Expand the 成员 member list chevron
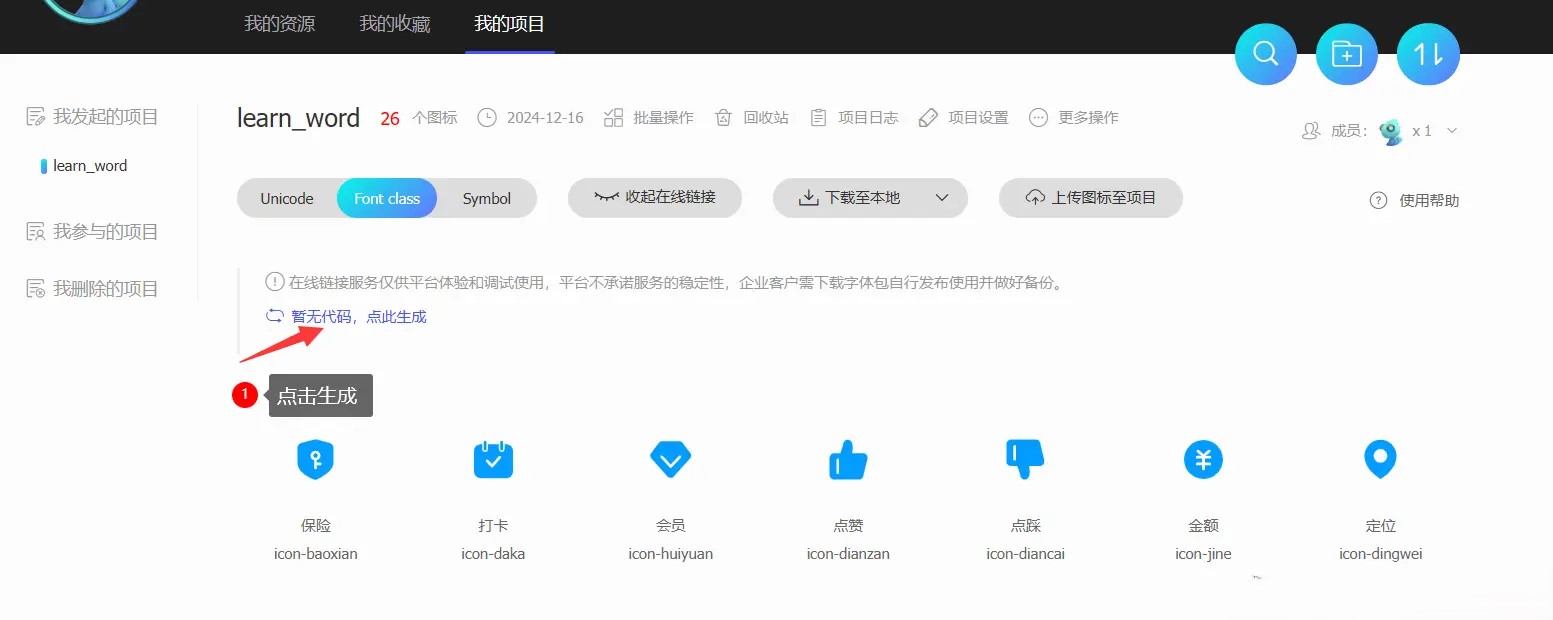The height and width of the screenshot is (620, 1553). coord(1452,130)
